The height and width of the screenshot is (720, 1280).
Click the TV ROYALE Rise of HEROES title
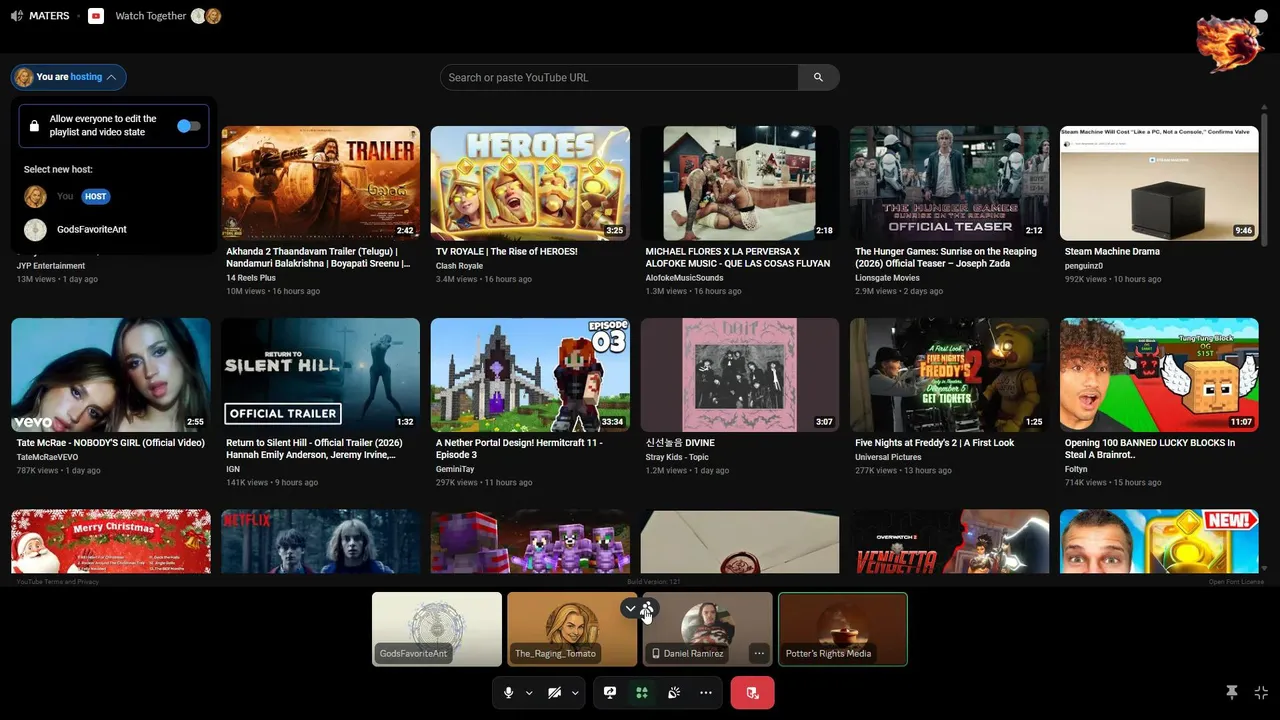[x=506, y=252]
